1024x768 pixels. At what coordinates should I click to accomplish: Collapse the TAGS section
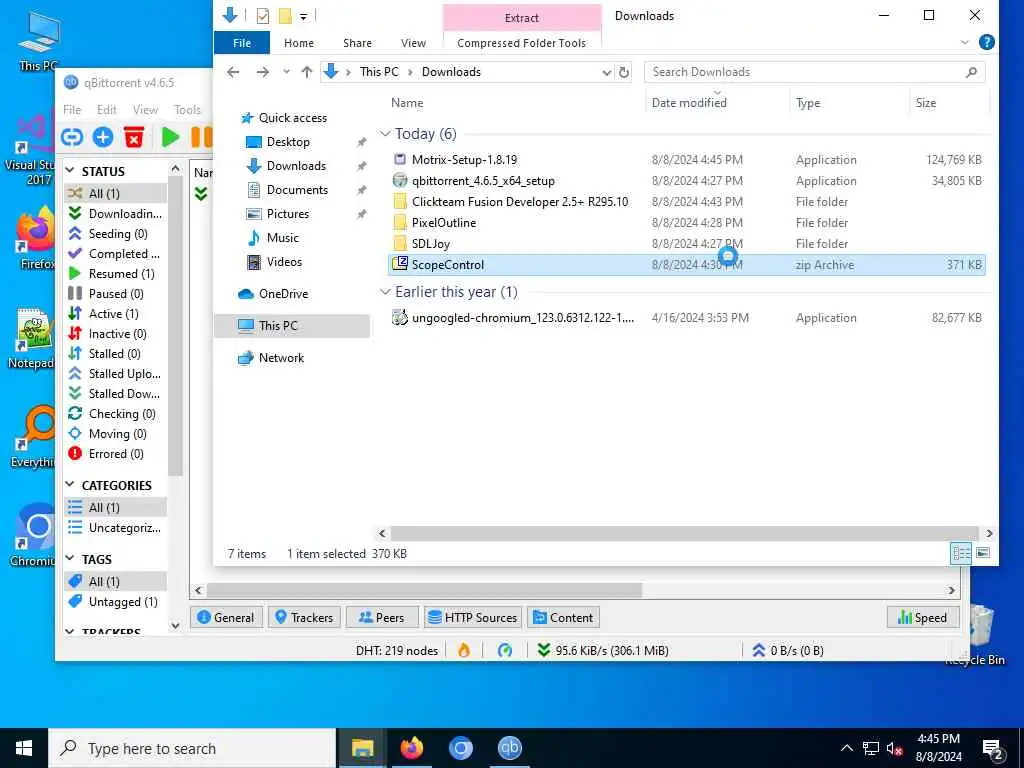(x=70, y=559)
